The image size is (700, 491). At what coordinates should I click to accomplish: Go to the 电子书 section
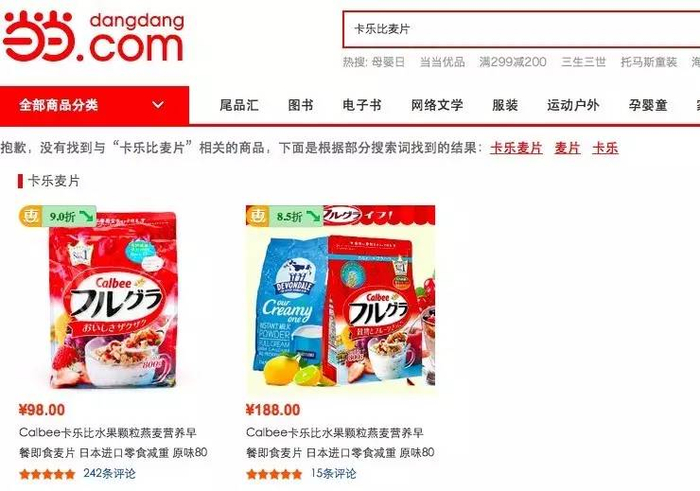point(362,105)
